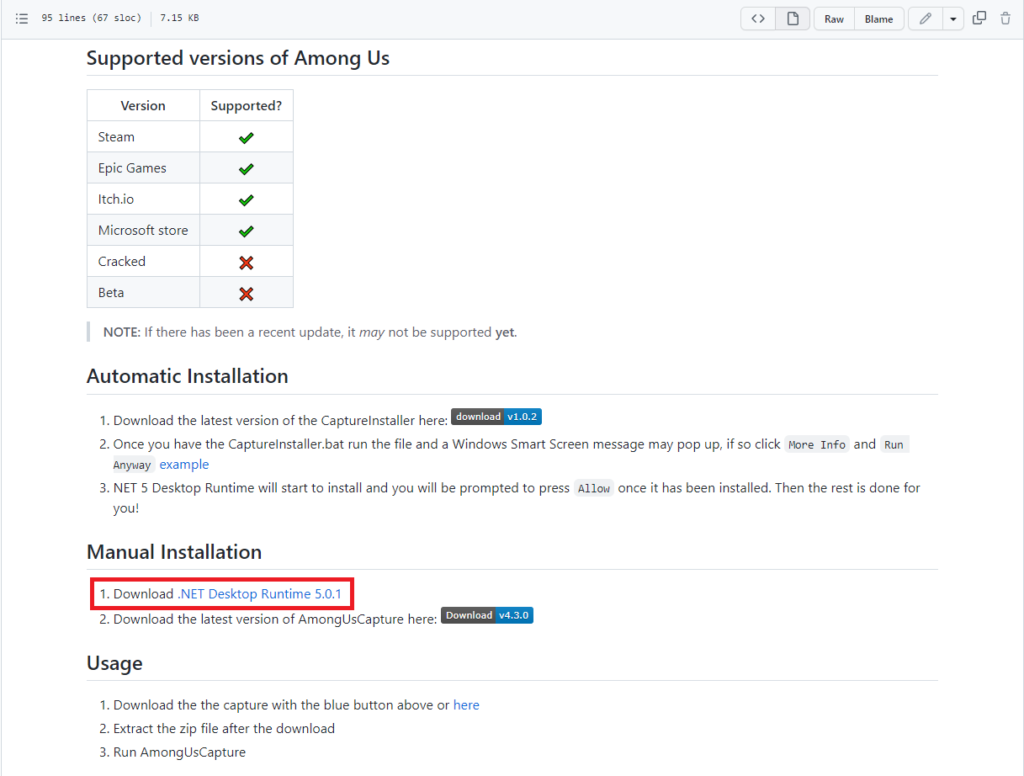Screen dimensions: 1024x776
Task: Click the AmongUsCapture Download v4.3.0 badge
Action: point(487,616)
